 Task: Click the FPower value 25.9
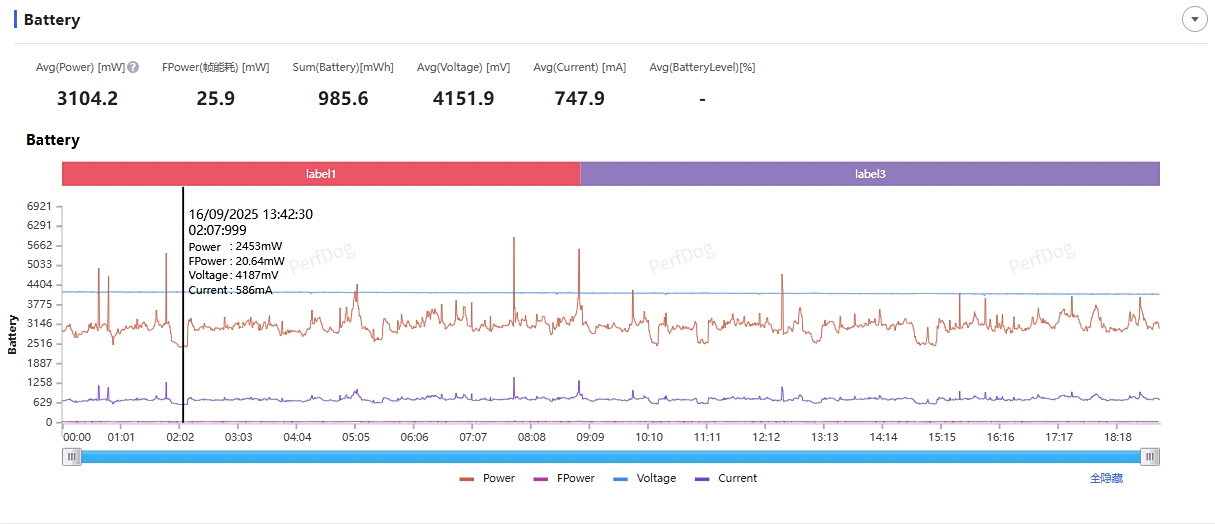click(x=215, y=99)
